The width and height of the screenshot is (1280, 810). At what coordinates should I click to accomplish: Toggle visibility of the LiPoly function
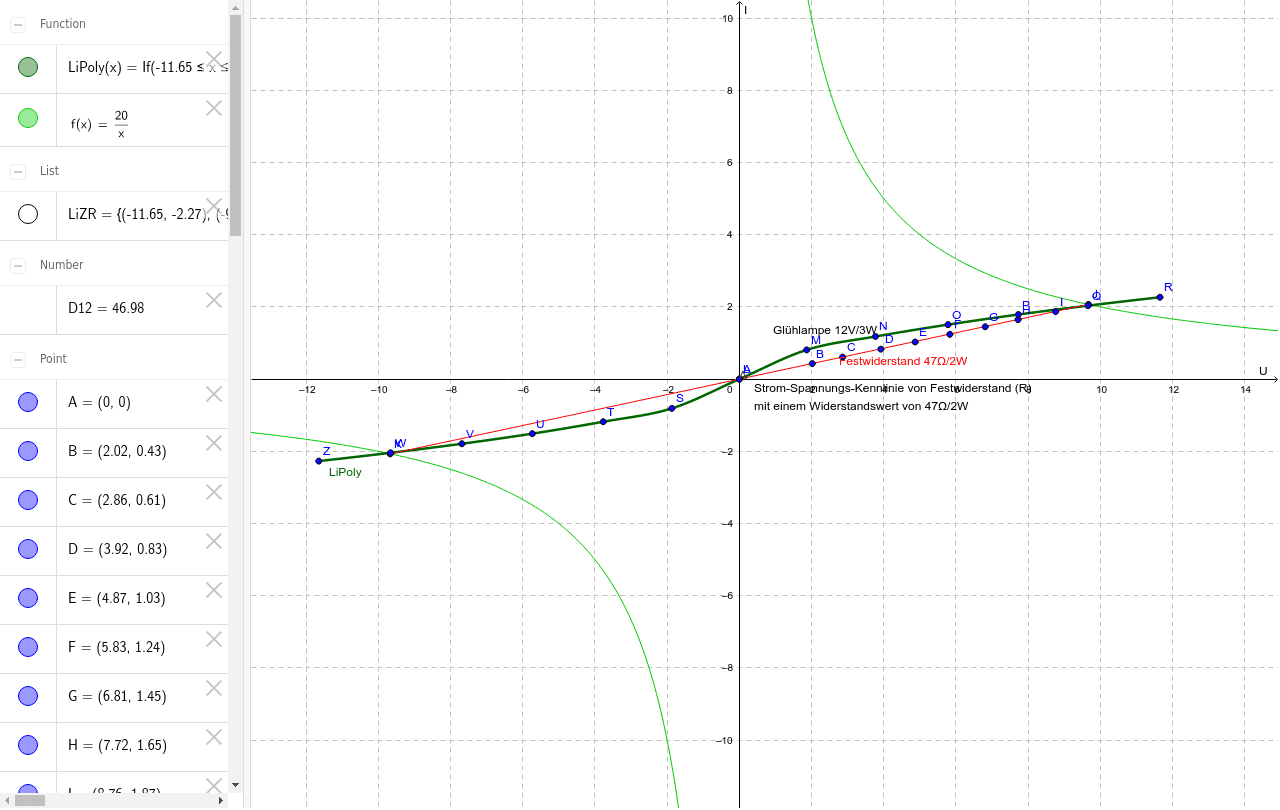[x=27, y=67]
